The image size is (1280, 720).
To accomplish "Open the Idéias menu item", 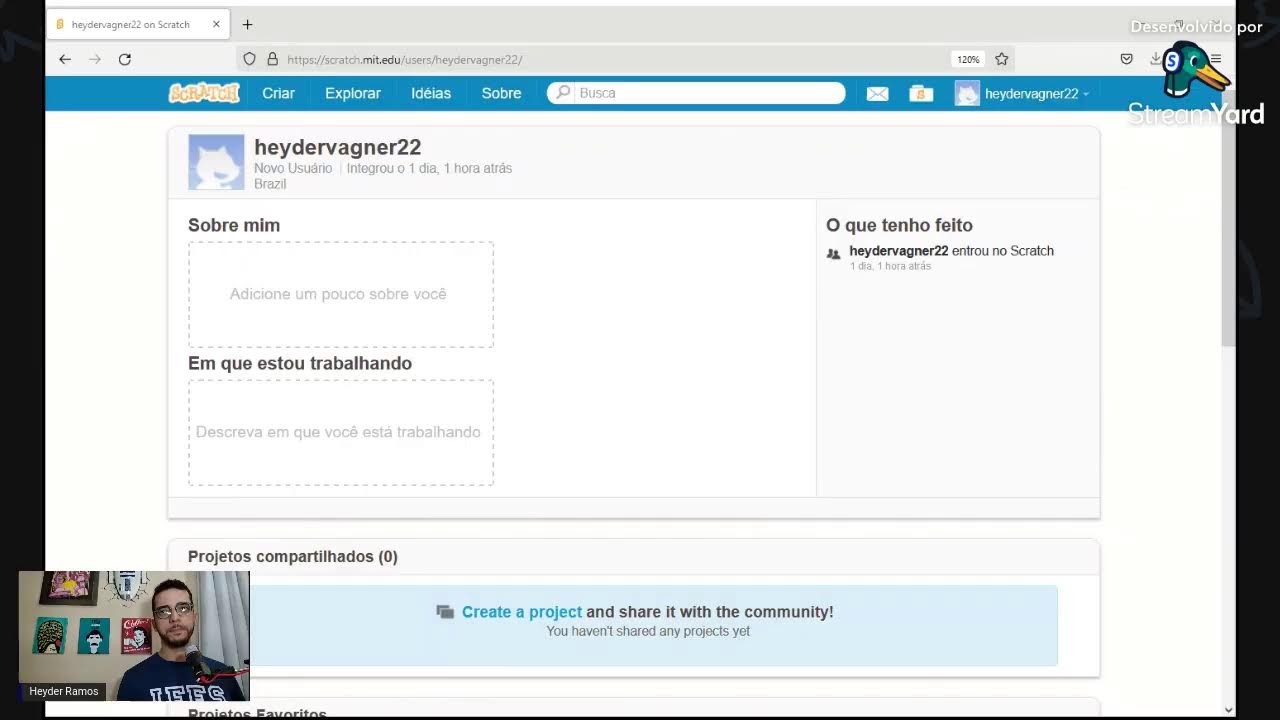I will tap(431, 93).
